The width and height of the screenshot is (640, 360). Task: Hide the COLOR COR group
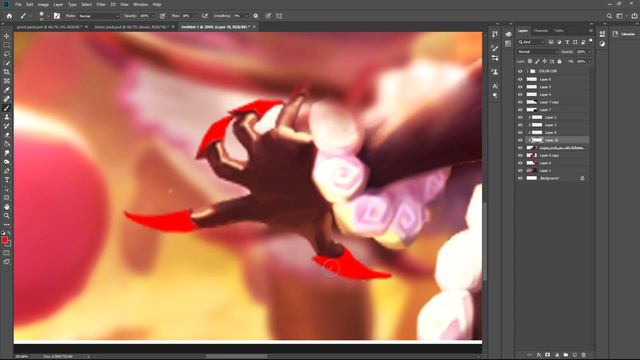coord(520,71)
